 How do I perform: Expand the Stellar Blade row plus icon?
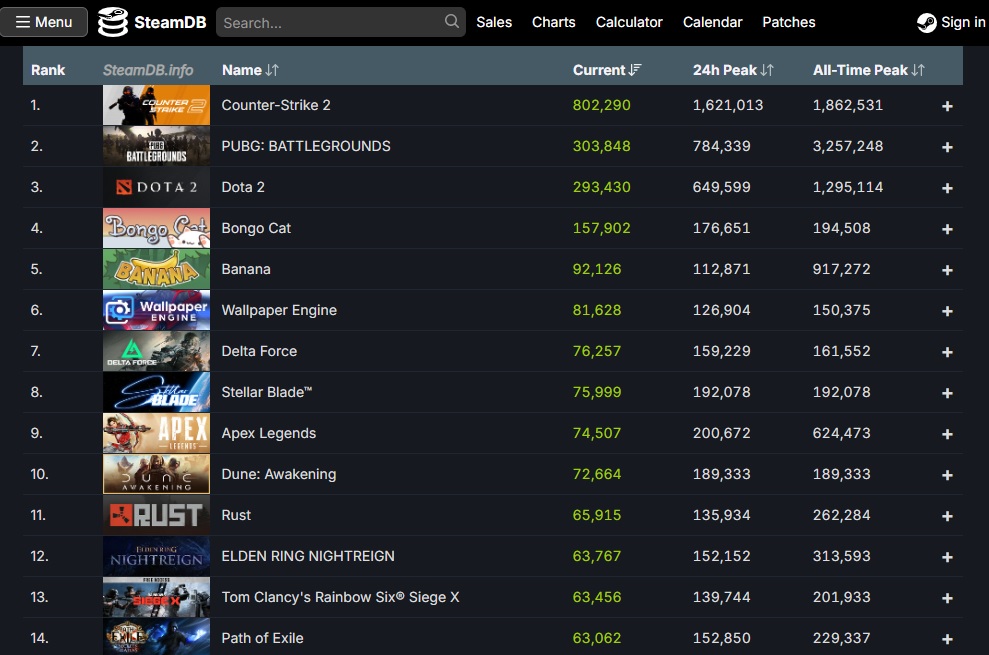pos(947,393)
